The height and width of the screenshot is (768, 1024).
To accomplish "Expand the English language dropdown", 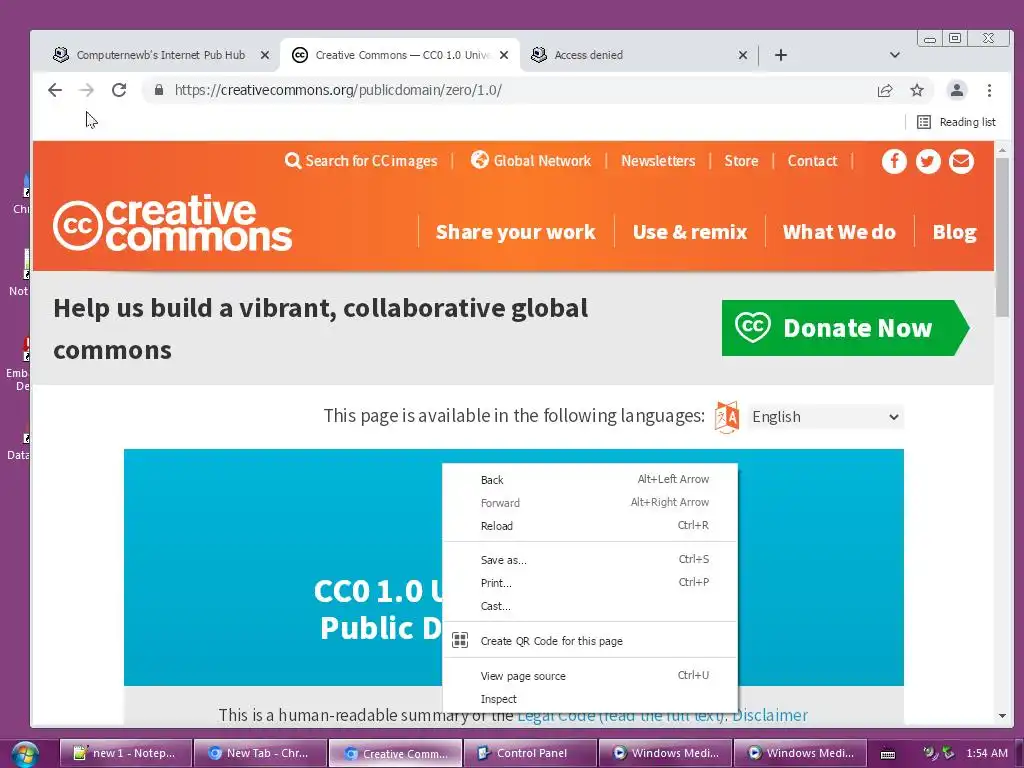I will point(825,417).
